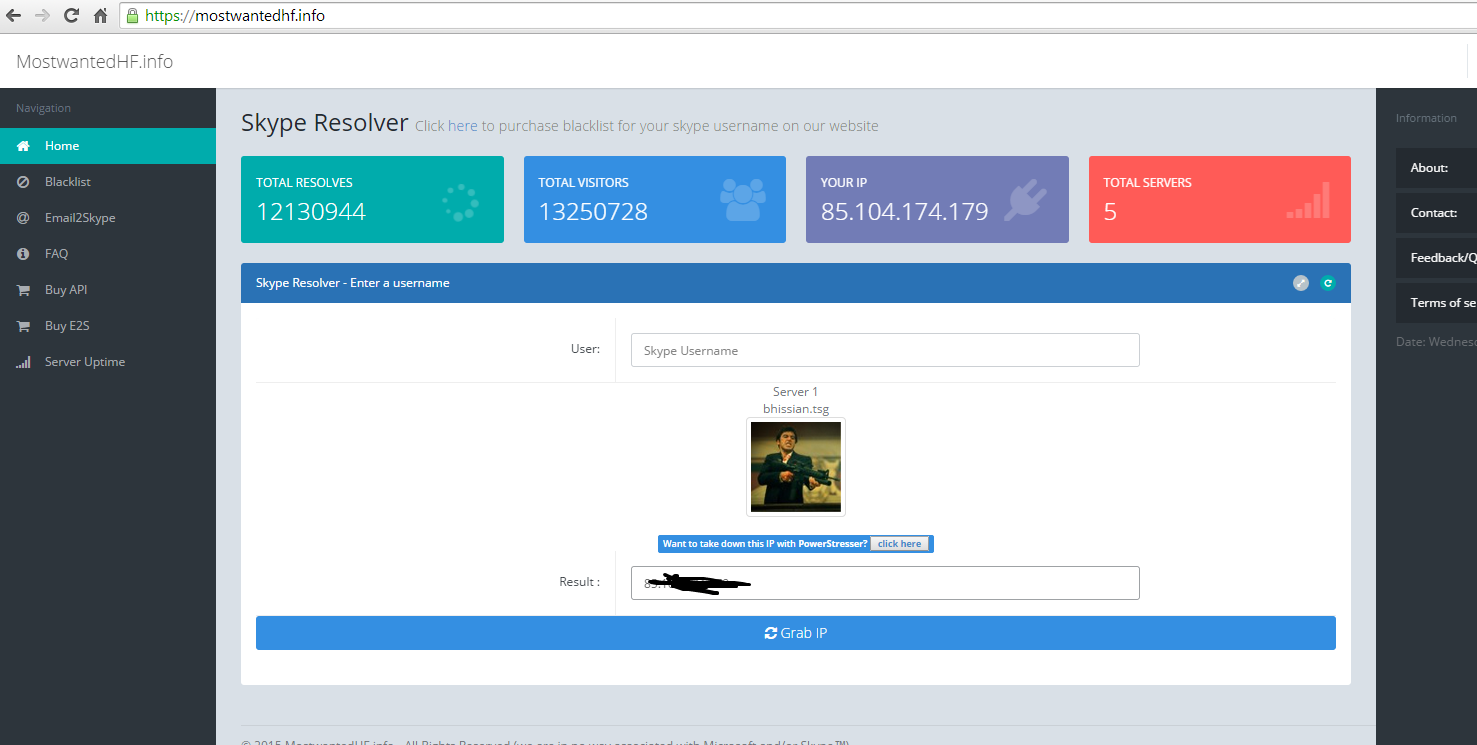
Task: Click the browser forward arrow
Action: [42, 15]
